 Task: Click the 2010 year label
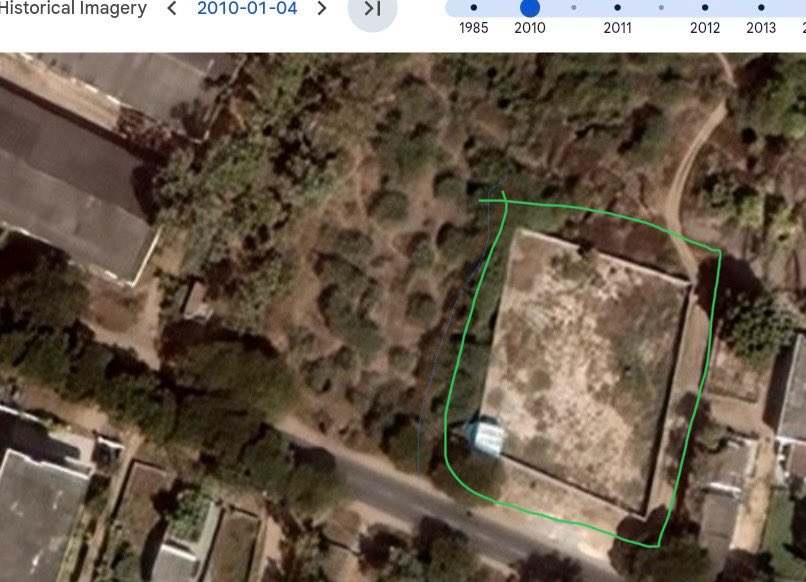click(530, 28)
